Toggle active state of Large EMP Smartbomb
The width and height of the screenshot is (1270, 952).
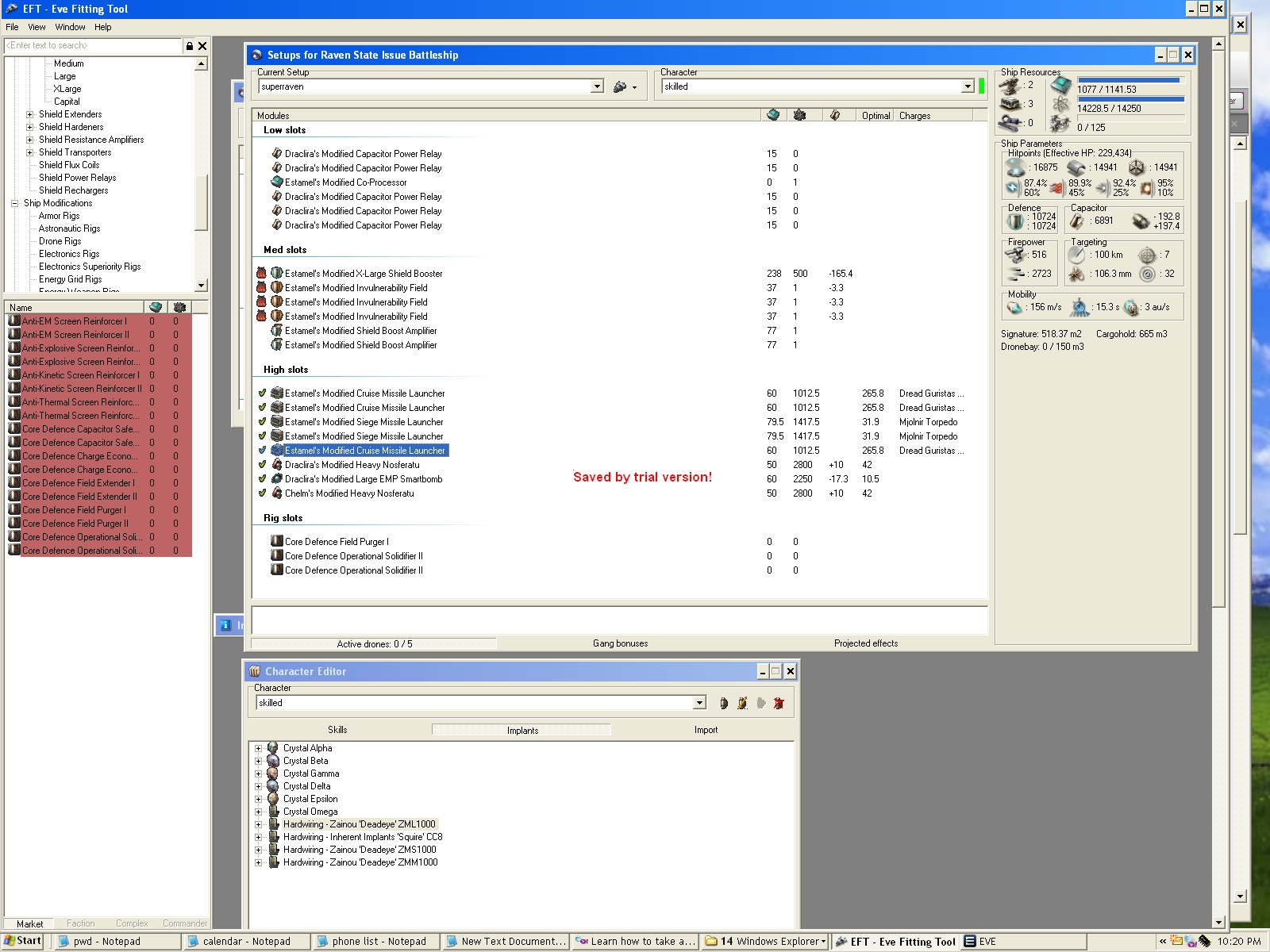(x=262, y=478)
